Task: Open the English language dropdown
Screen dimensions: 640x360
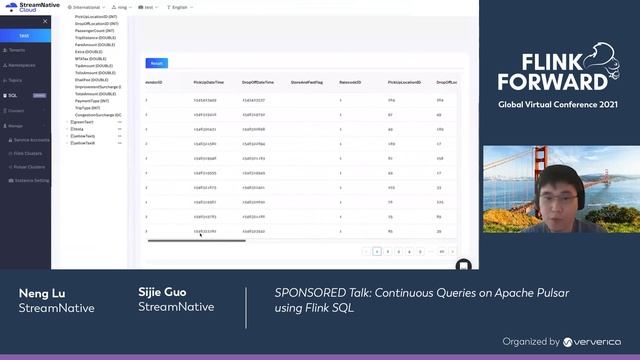Action: (x=180, y=7)
